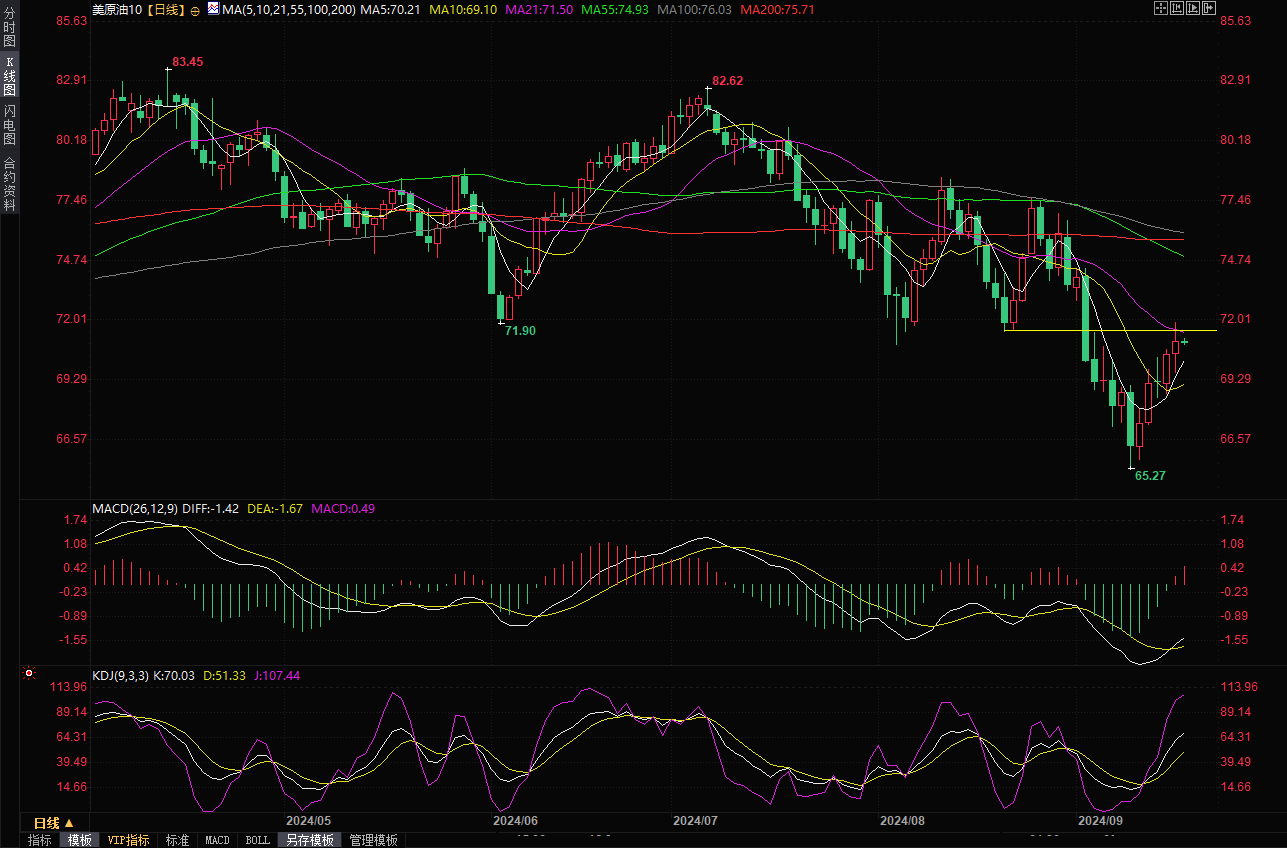Open 合约资料 sidebar tab
The image size is (1287, 848).
10,183
